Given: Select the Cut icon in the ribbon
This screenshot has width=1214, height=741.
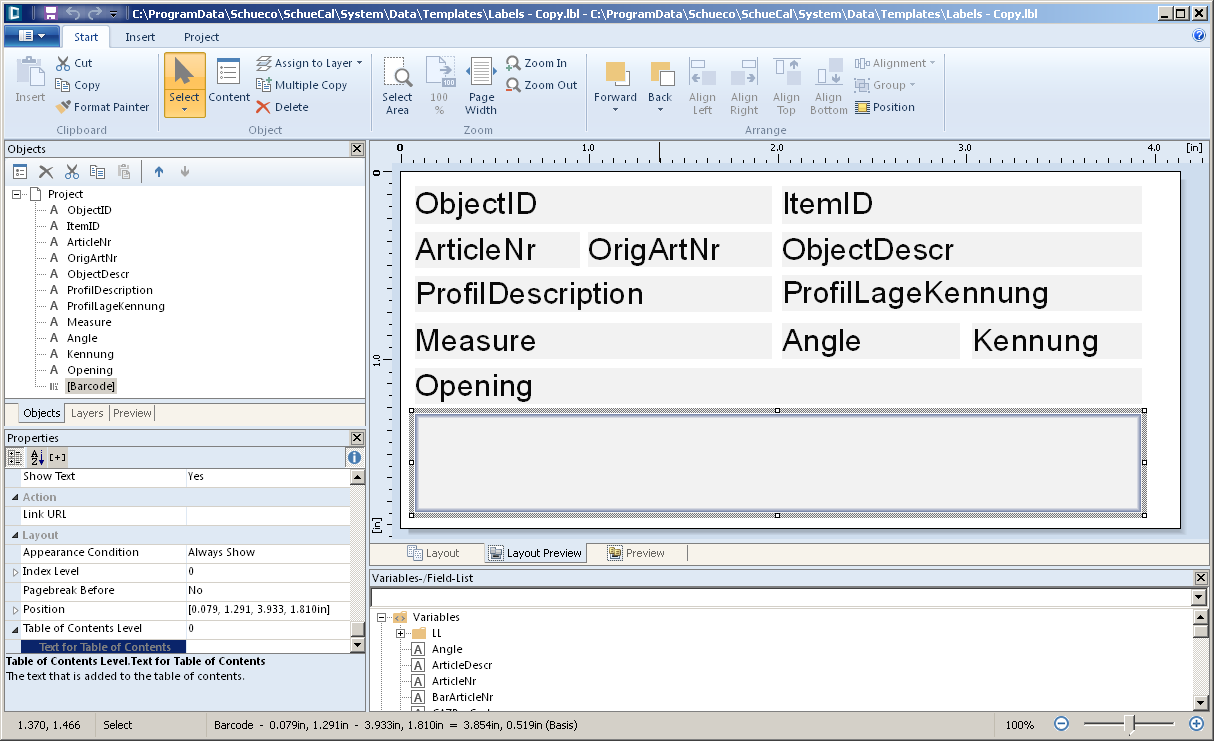Looking at the screenshot, I should point(73,63).
